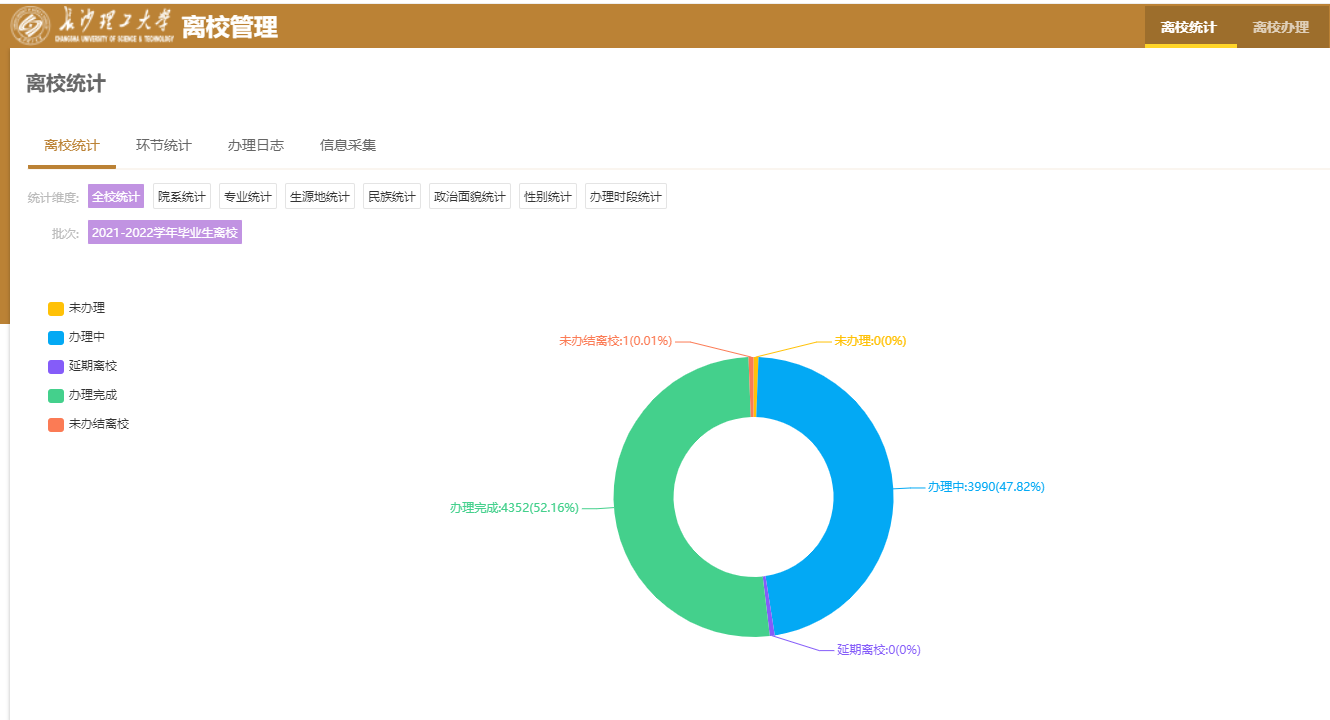
Task: Open the 办理日志 tab
Action: click(x=256, y=145)
